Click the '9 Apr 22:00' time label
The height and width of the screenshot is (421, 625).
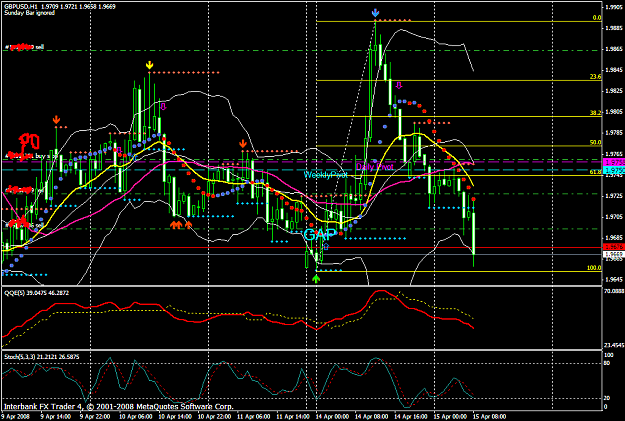click(x=95, y=417)
